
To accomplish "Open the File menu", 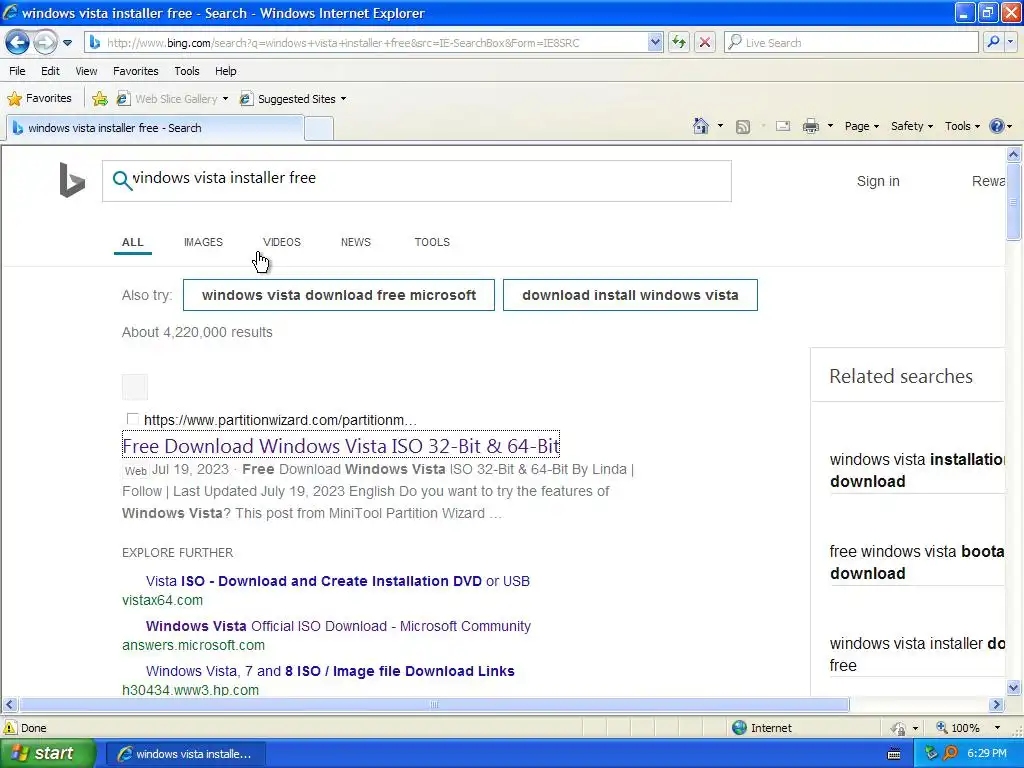I will 18,71.
